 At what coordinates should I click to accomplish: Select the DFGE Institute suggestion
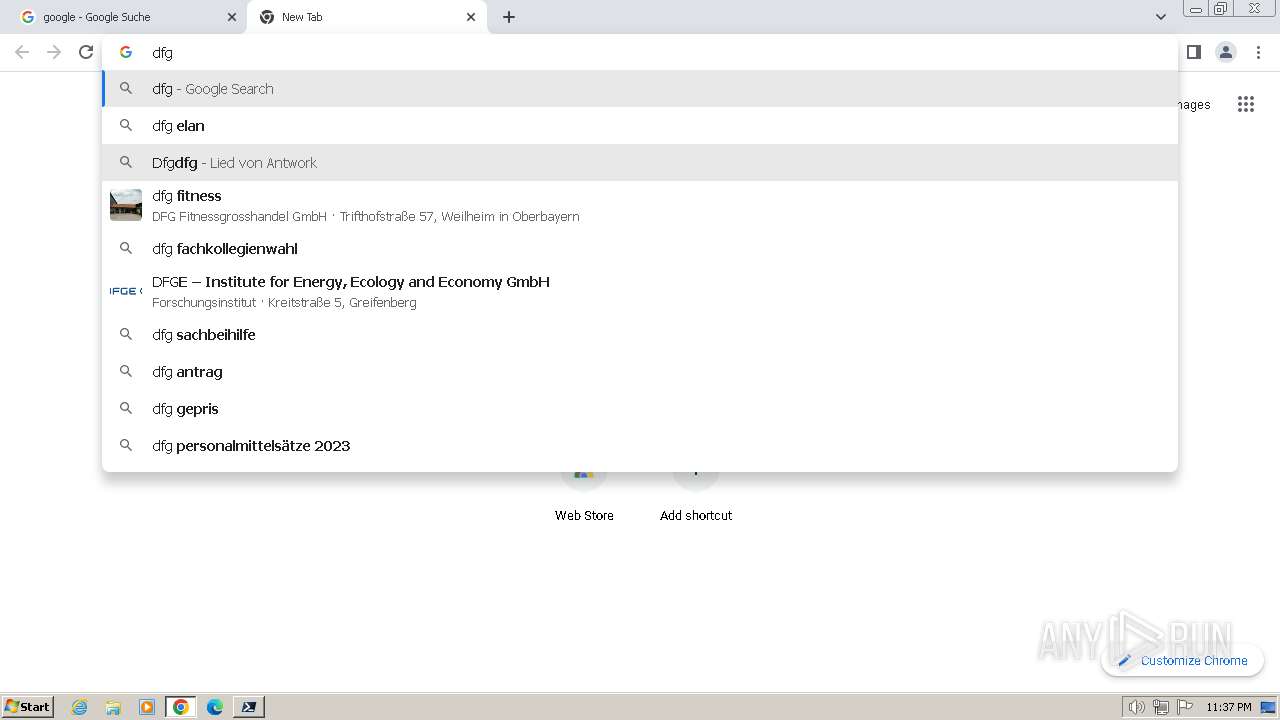click(x=640, y=292)
